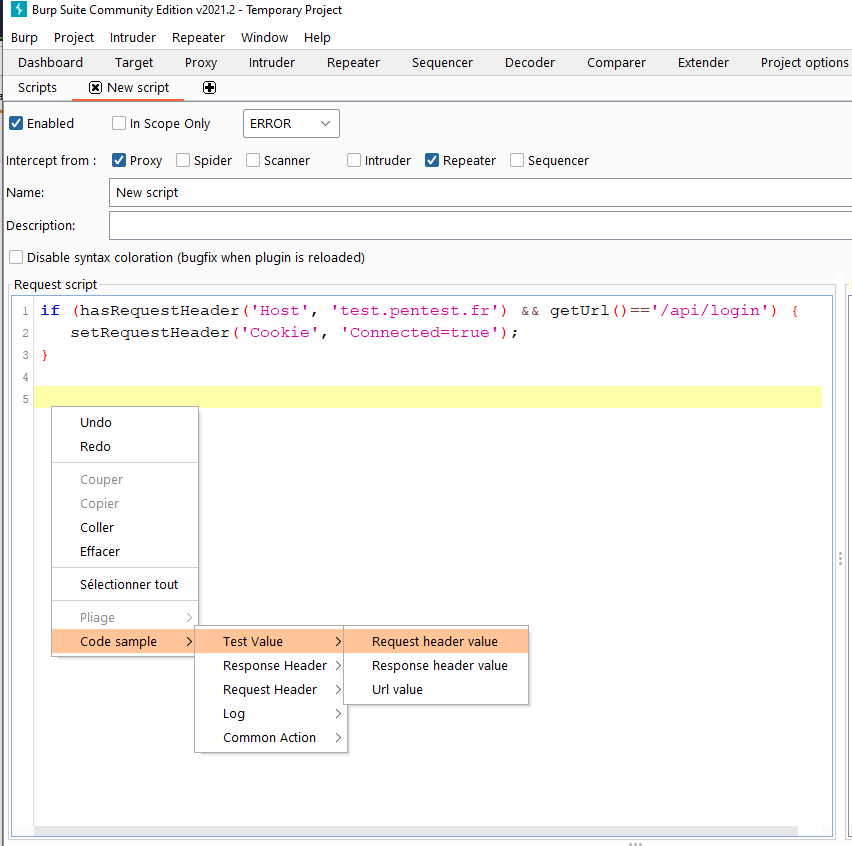Screen dimensions: 852x846
Task: Switch to the Decoder tab
Action: pos(530,62)
